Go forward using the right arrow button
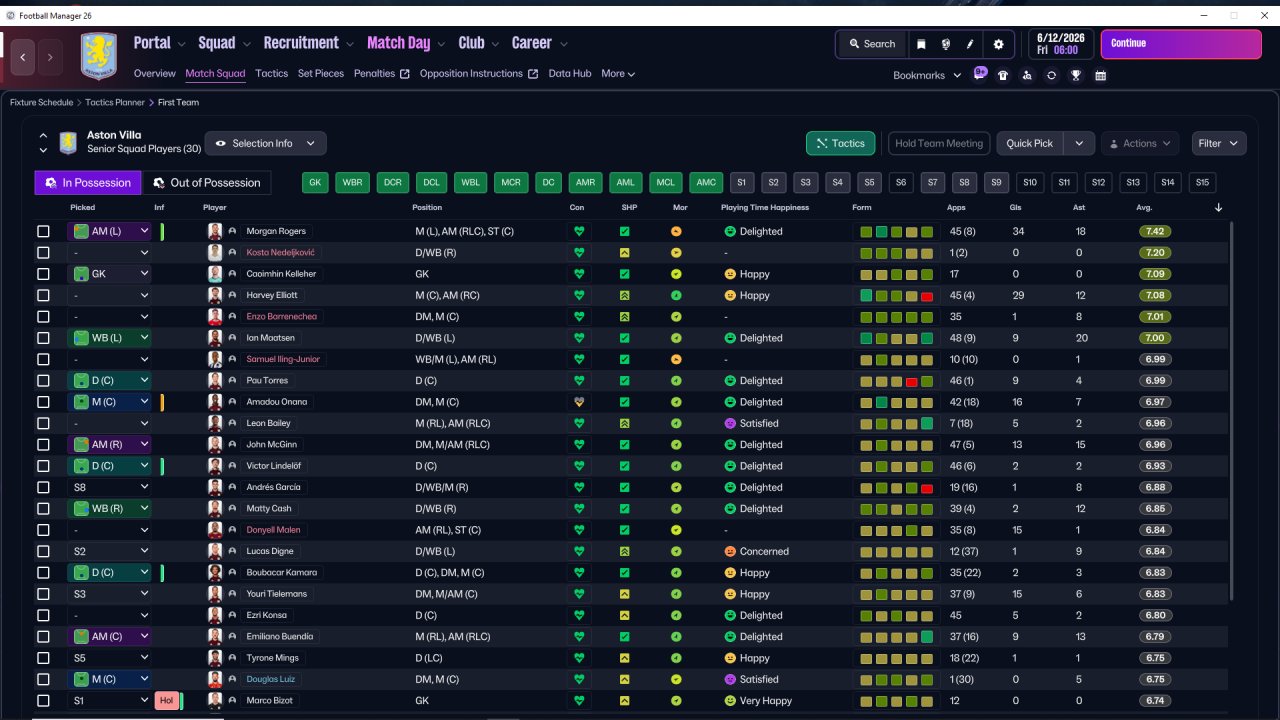Image resolution: width=1280 pixels, height=720 pixels. (x=50, y=58)
